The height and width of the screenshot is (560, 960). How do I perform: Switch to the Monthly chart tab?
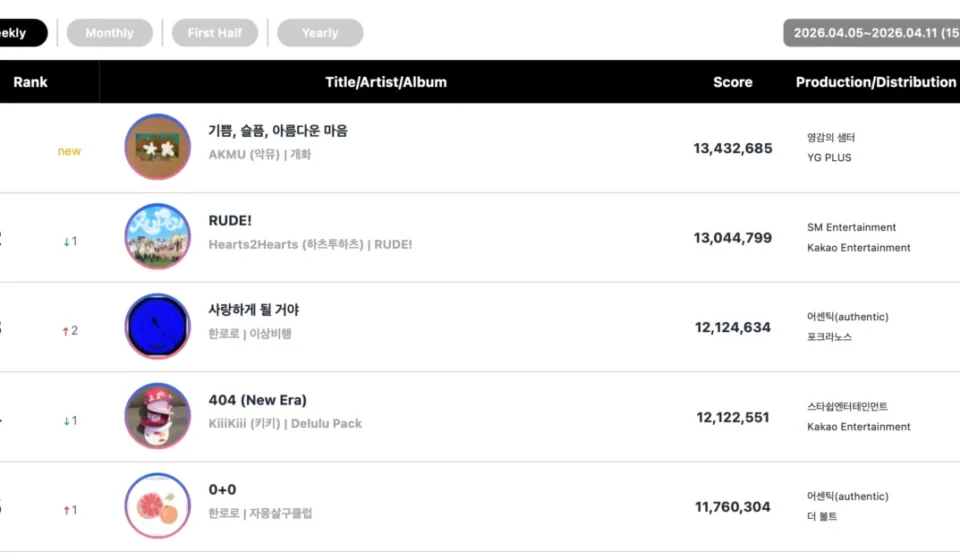tap(110, 33)
